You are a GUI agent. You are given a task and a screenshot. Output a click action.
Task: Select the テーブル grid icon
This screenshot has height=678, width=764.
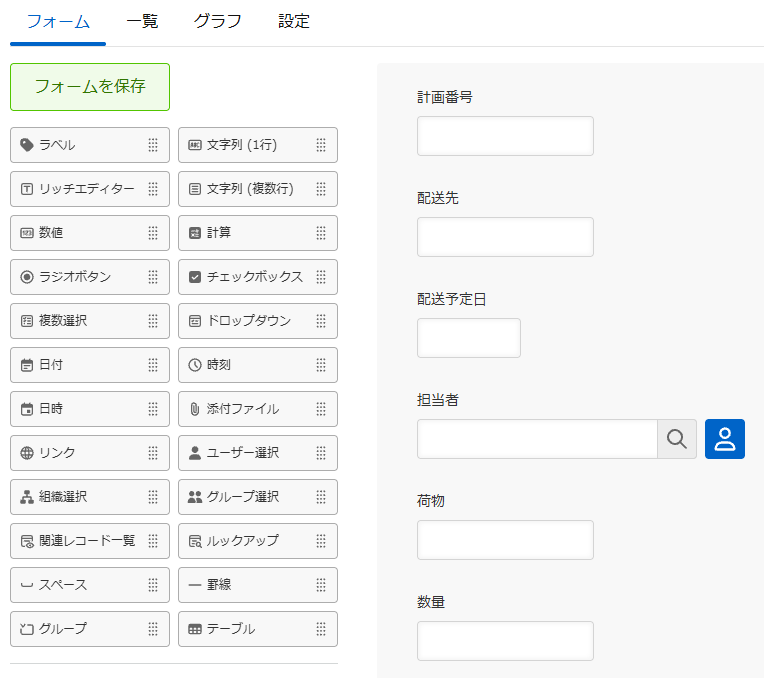[x=195, y=629]
